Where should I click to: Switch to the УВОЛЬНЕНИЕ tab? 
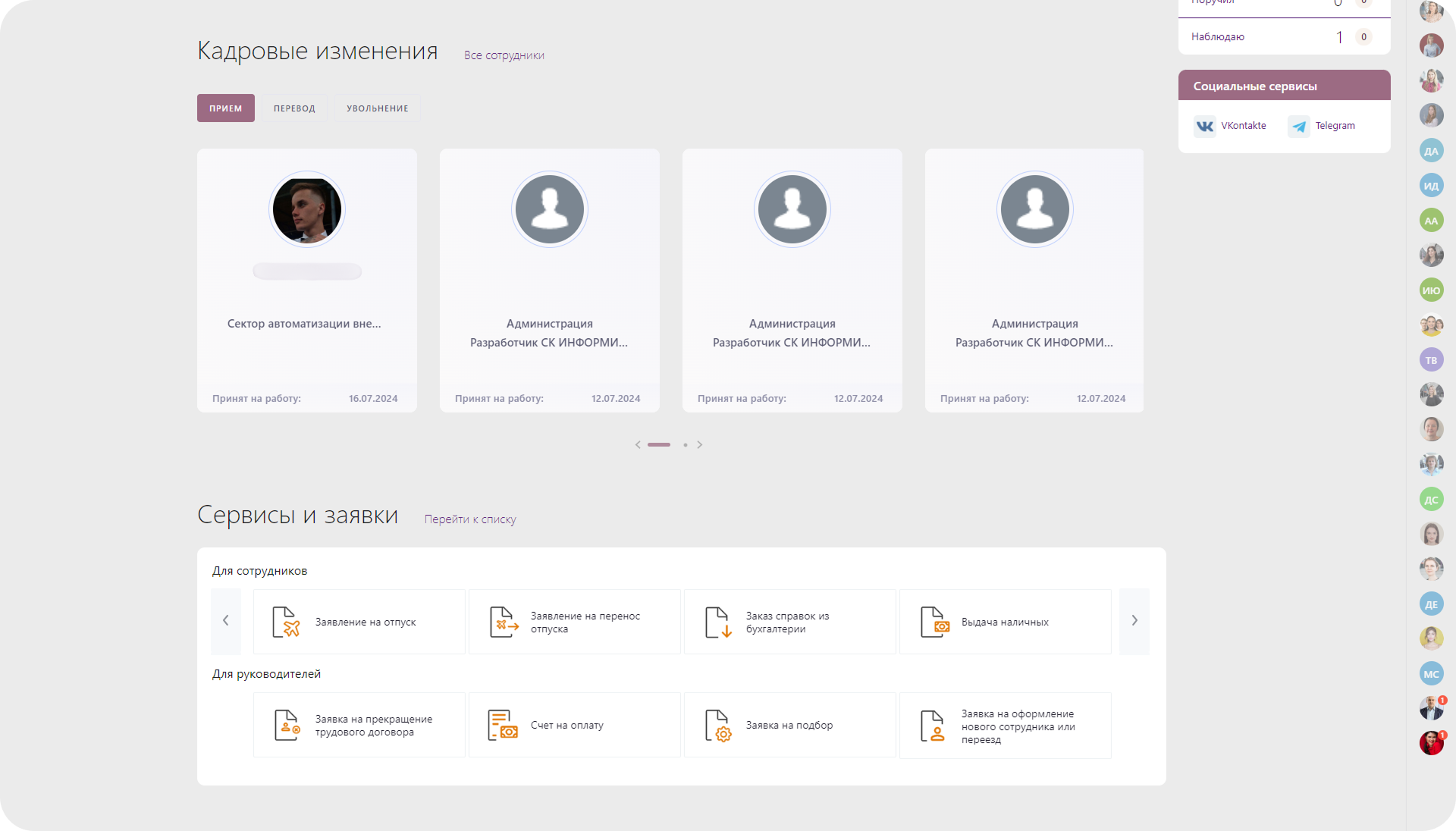pyautogui.click(x=377, y=108)
